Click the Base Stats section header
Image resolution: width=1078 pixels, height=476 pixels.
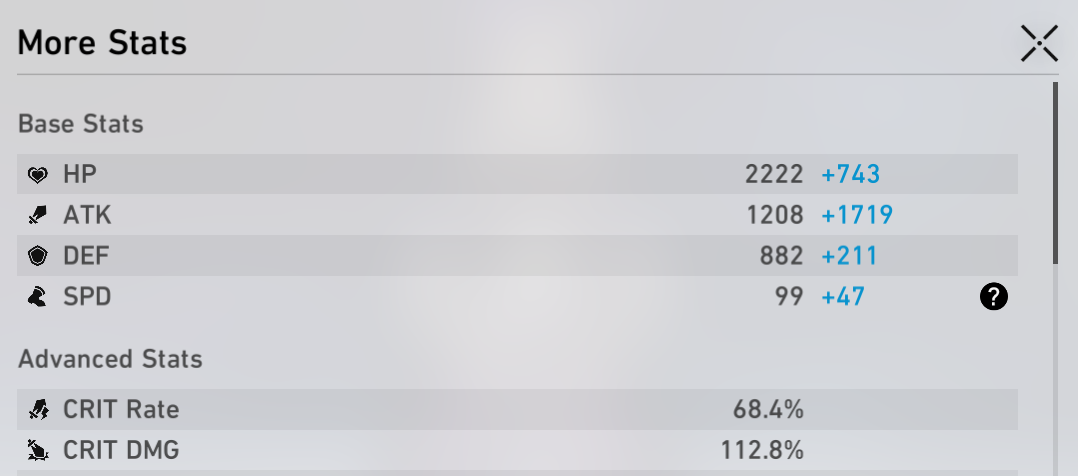(x=80, y=125)
